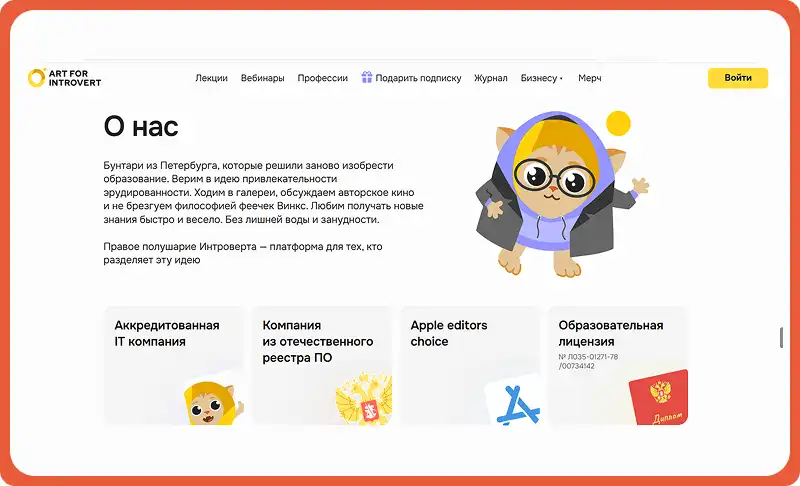This screenshot has width=800, height=486.
Task: Go to the Вебинары section
Action: (x=262, y=78)
